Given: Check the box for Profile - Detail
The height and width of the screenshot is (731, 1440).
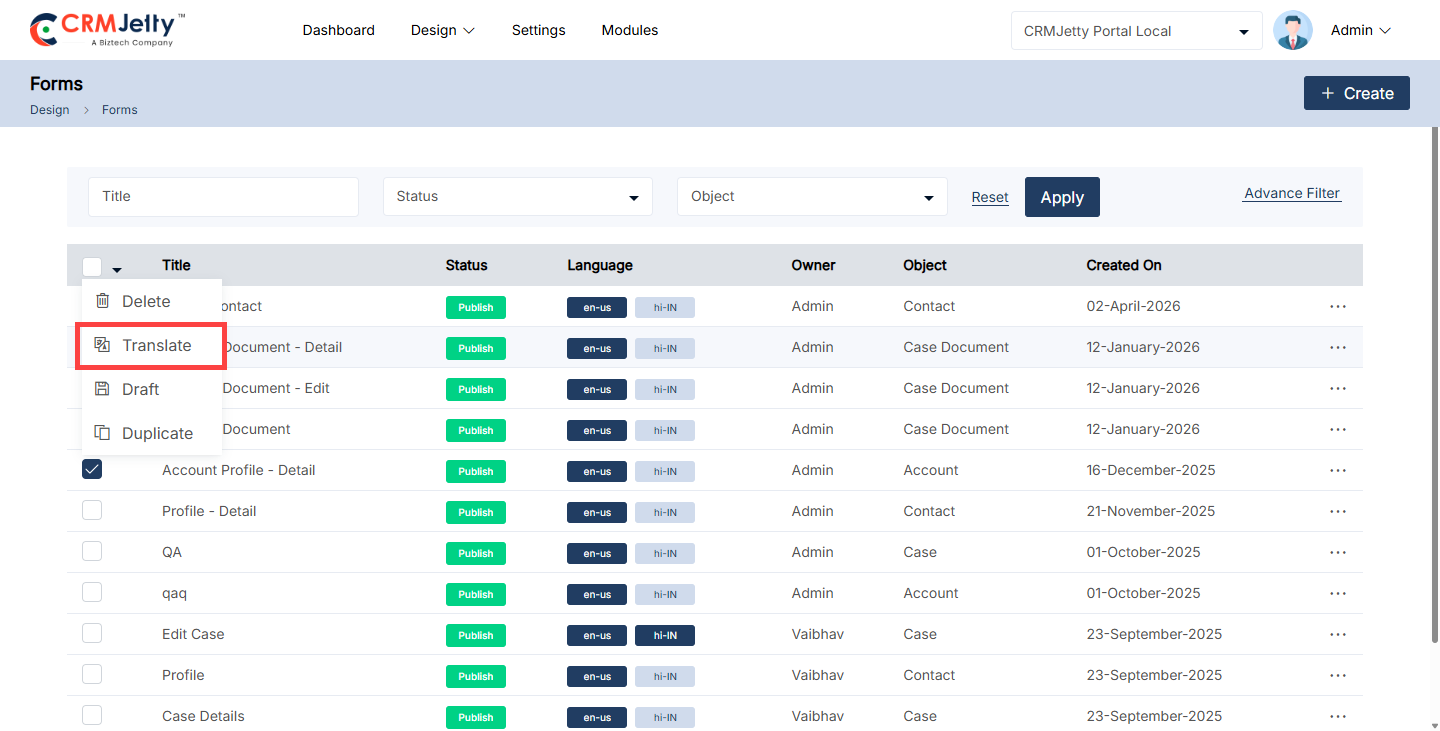Looking at the screenshot, I should 92,510.
